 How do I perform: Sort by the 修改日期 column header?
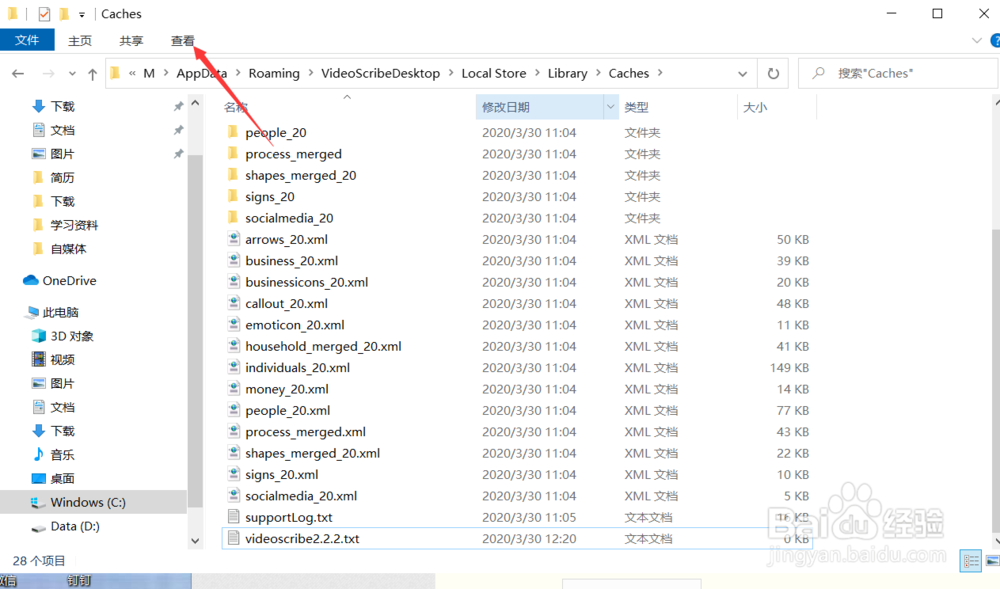click(506, 107)
